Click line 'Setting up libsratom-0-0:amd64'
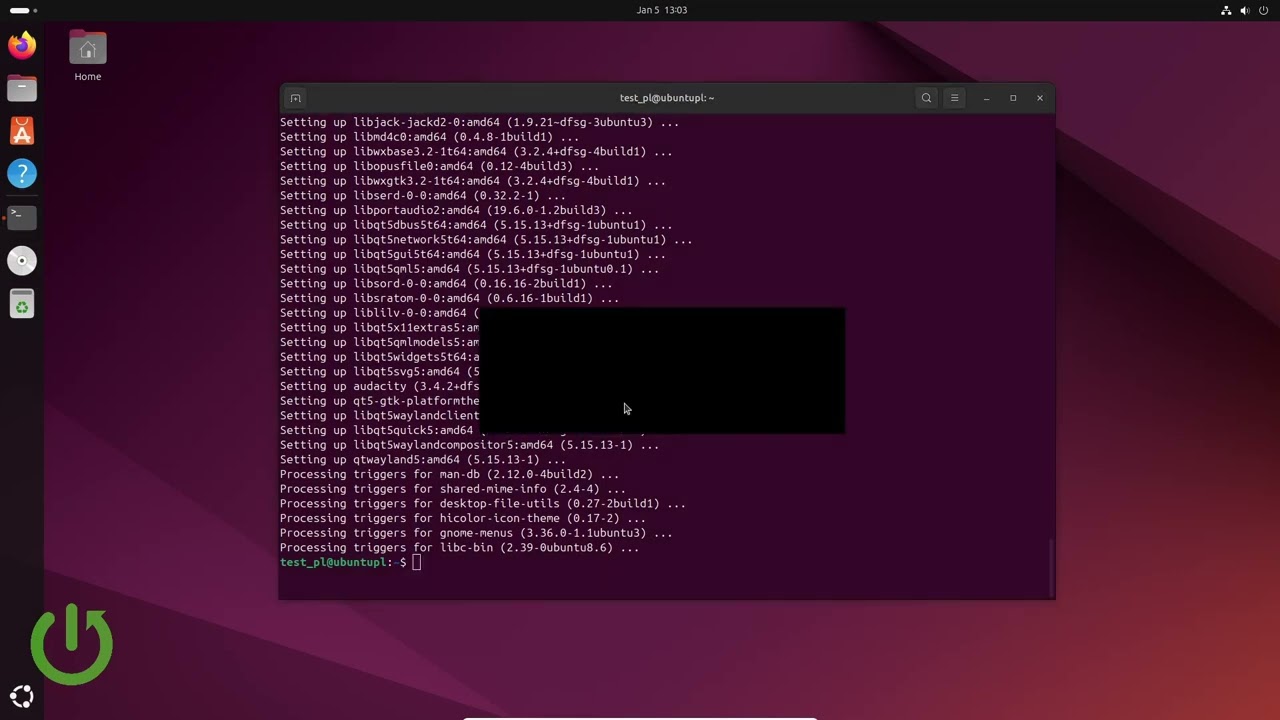The image size is (1280, 720). click(450, 298)
